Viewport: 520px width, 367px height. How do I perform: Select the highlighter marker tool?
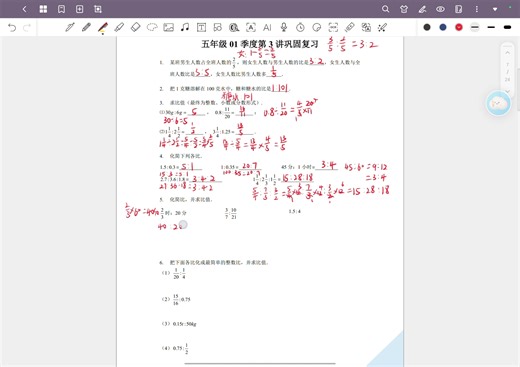(119, 27)
